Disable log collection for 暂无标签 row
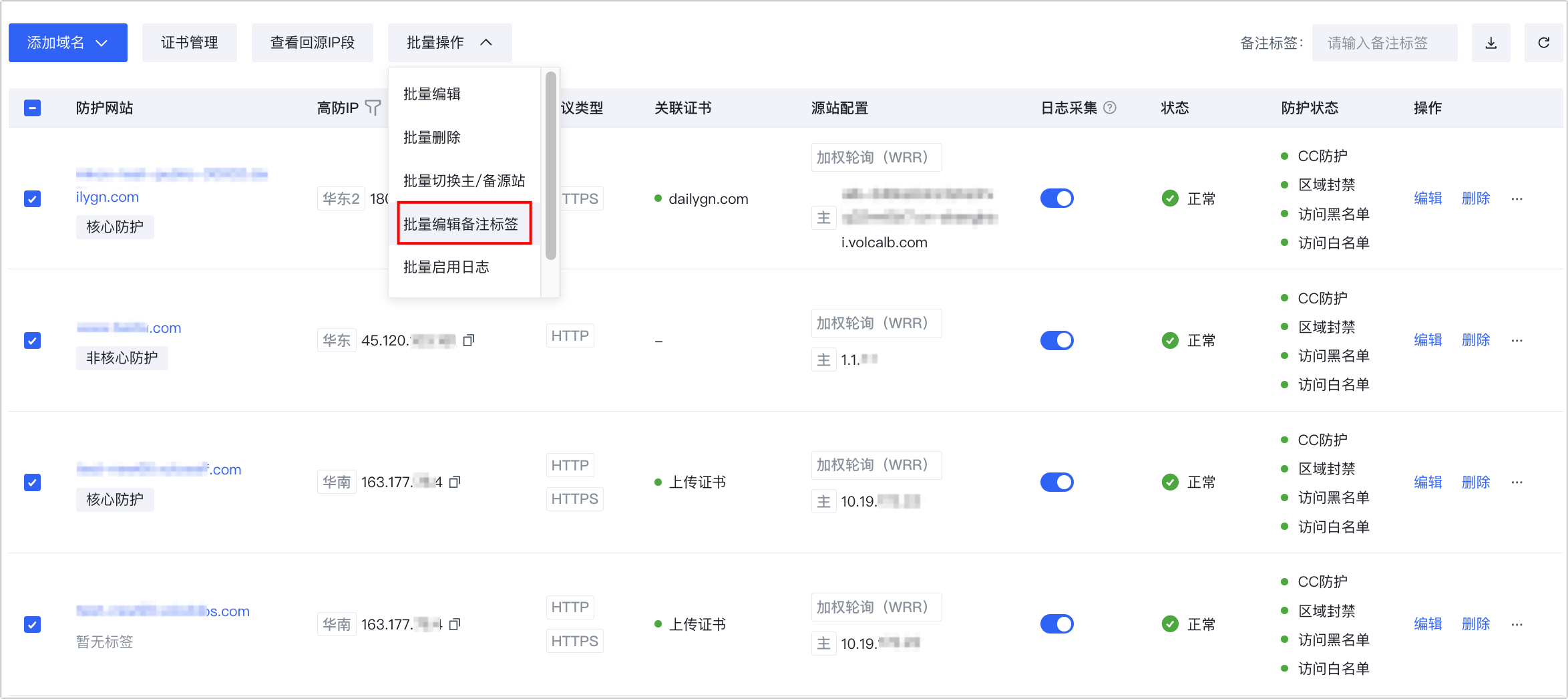The width and height of the screenshot is (1568, 699). (x=1056, y=624)
